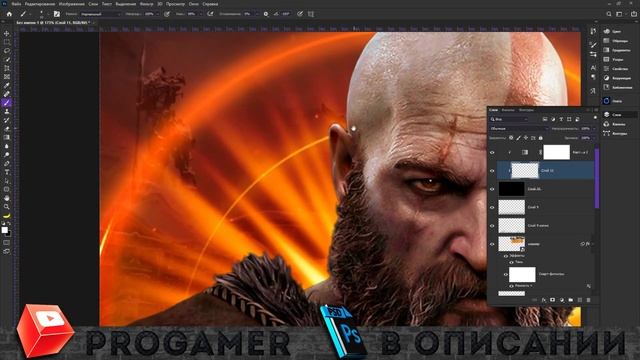Open the Коррекция panel button
640x360 pixels.
coord(616,78)
